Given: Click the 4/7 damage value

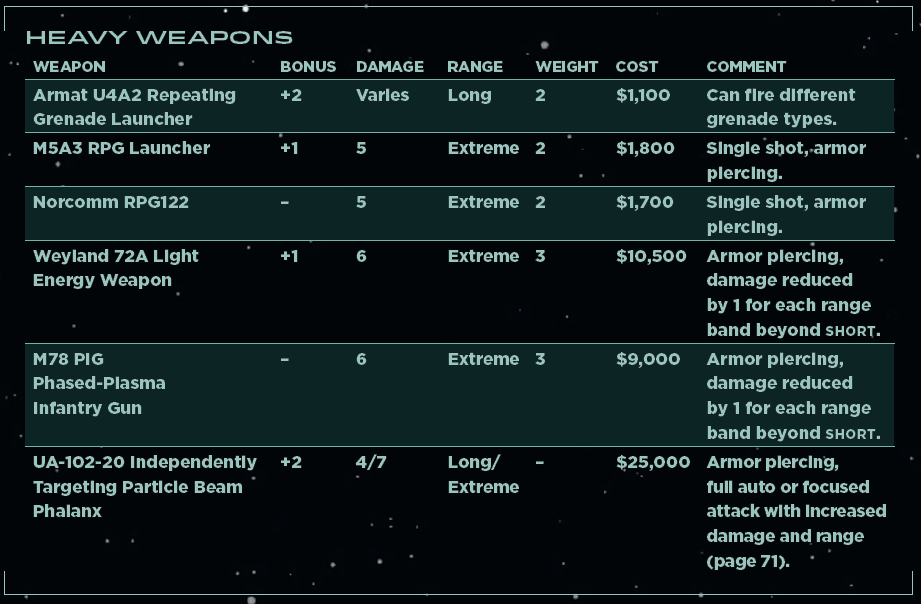Looking at the screenshot, I should pos(370,462).
